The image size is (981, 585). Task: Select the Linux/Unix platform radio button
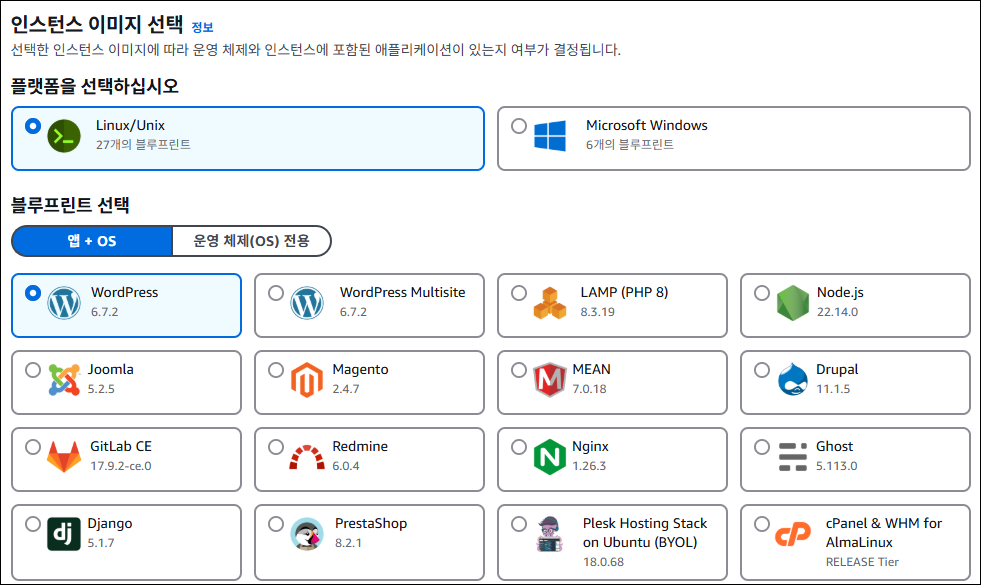click(33, 126)
